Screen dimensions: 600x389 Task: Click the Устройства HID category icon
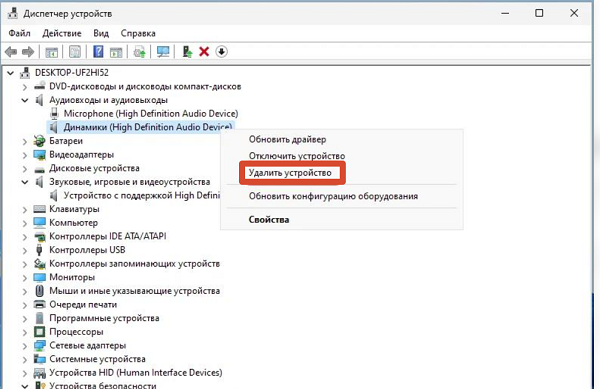[x=39, y=373]
